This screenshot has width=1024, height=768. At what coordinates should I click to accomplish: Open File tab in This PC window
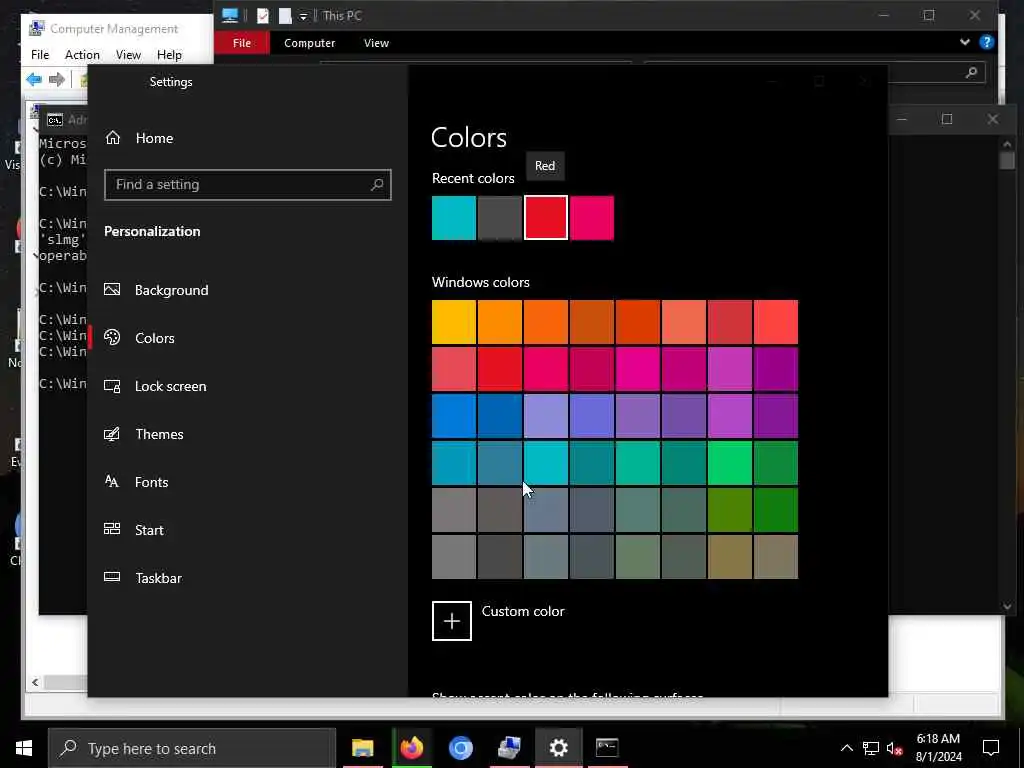click(242, 43)
